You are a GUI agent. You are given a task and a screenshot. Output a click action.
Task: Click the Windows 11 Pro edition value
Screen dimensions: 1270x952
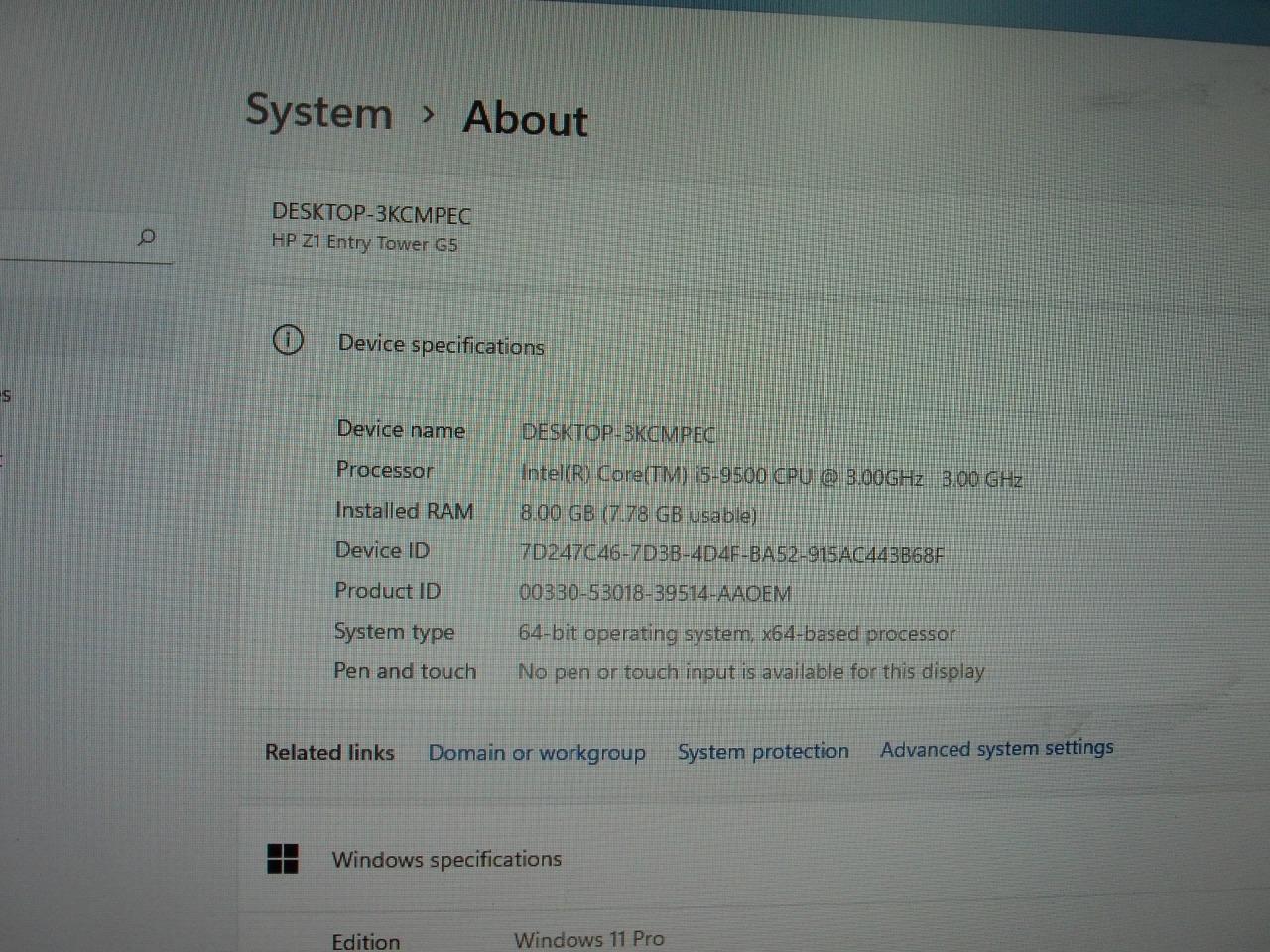coord(588,939)
